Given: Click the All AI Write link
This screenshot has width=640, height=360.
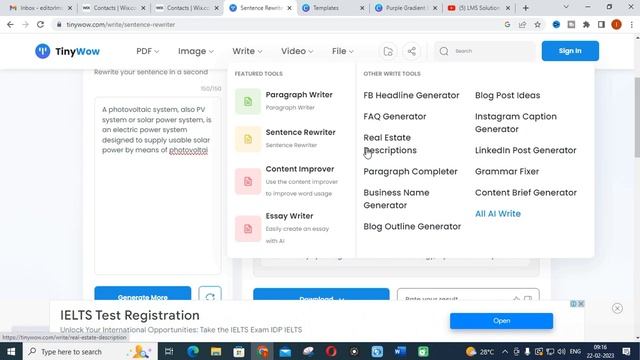Looking at the screenshot, I should coord(498,213).
